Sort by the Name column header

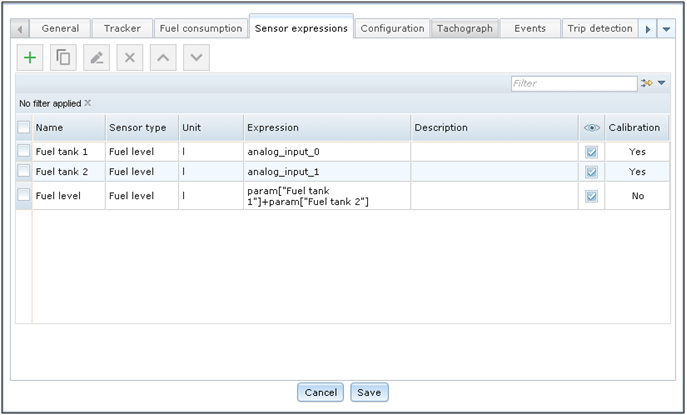[69, 128]
